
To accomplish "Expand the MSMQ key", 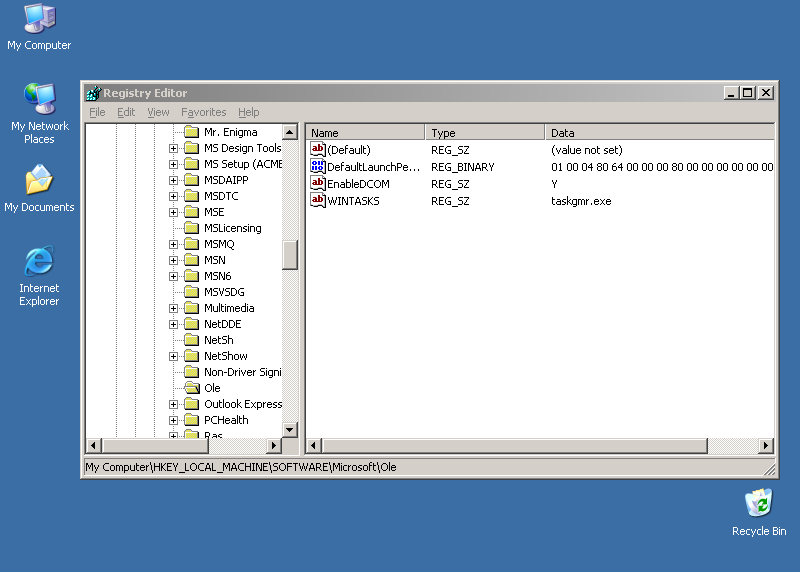I will pos(173,244).
